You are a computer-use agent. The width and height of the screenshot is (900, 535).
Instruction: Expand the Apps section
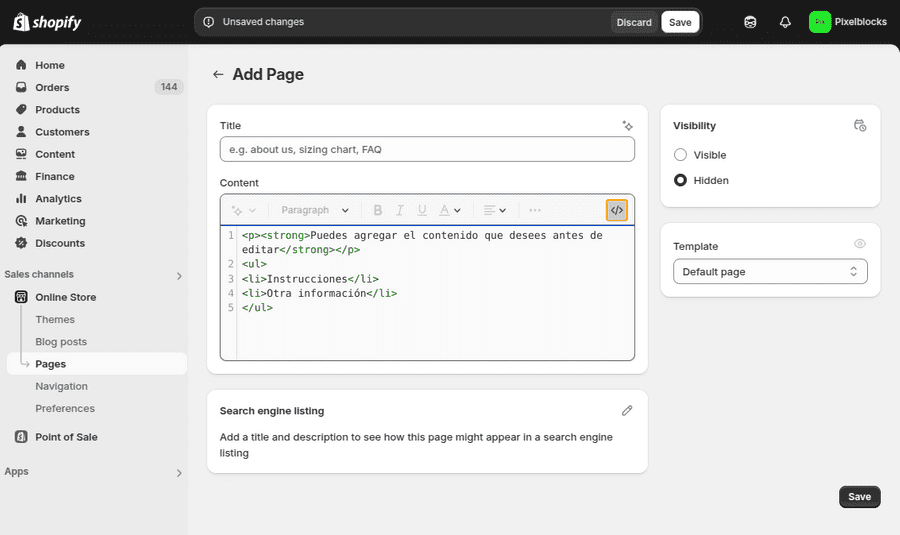(179, 473)
